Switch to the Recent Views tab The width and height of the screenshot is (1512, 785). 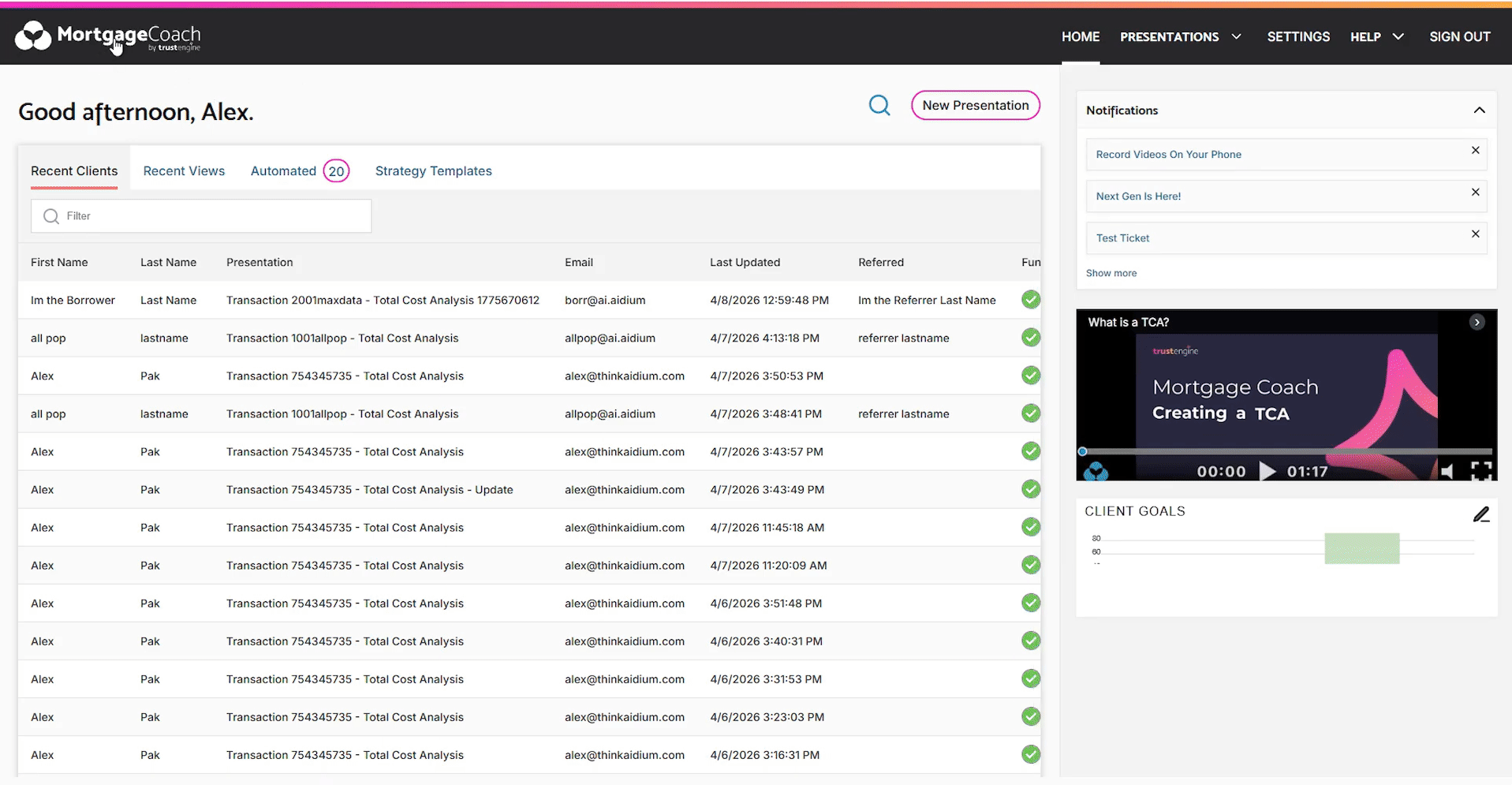tap(184, 171)
